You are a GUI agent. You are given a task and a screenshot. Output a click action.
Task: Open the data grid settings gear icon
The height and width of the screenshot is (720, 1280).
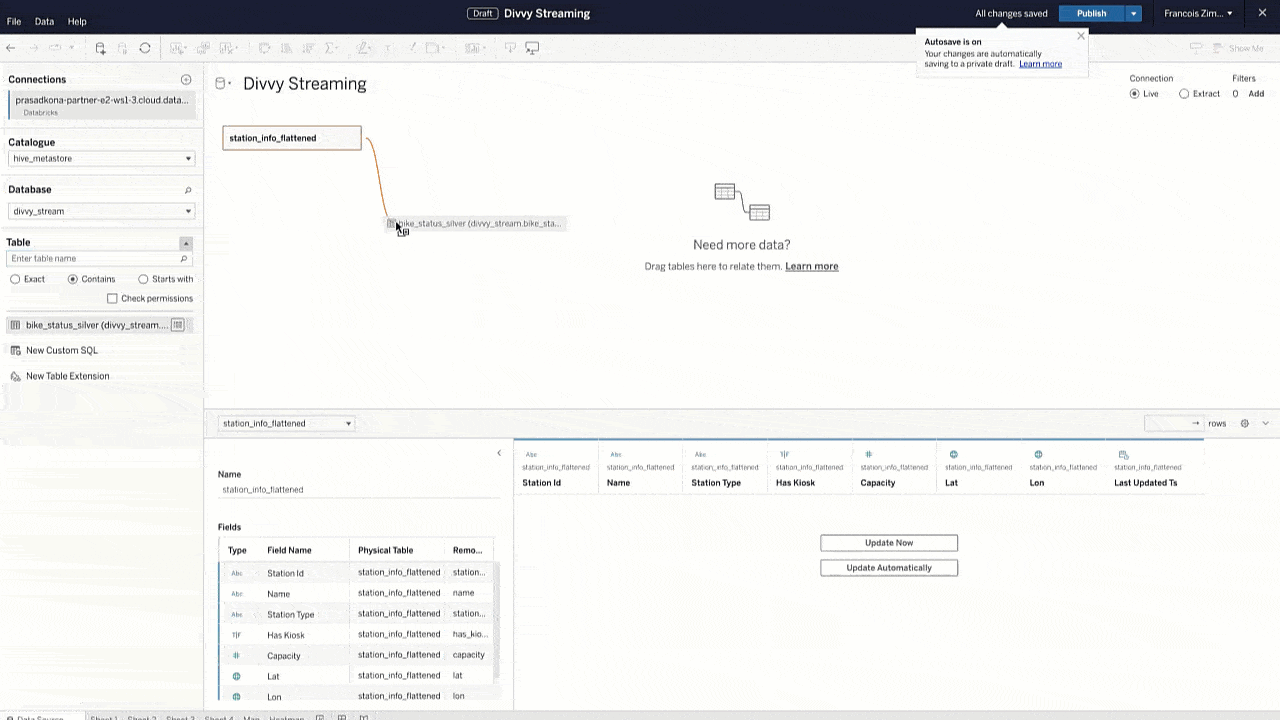pyautogui.click(x=1244, y=423)
